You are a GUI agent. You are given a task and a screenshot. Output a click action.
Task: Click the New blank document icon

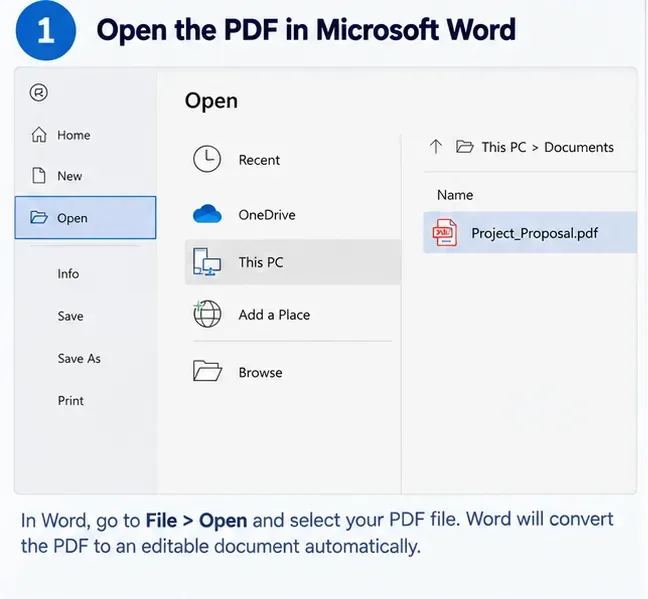pos(39,175)
